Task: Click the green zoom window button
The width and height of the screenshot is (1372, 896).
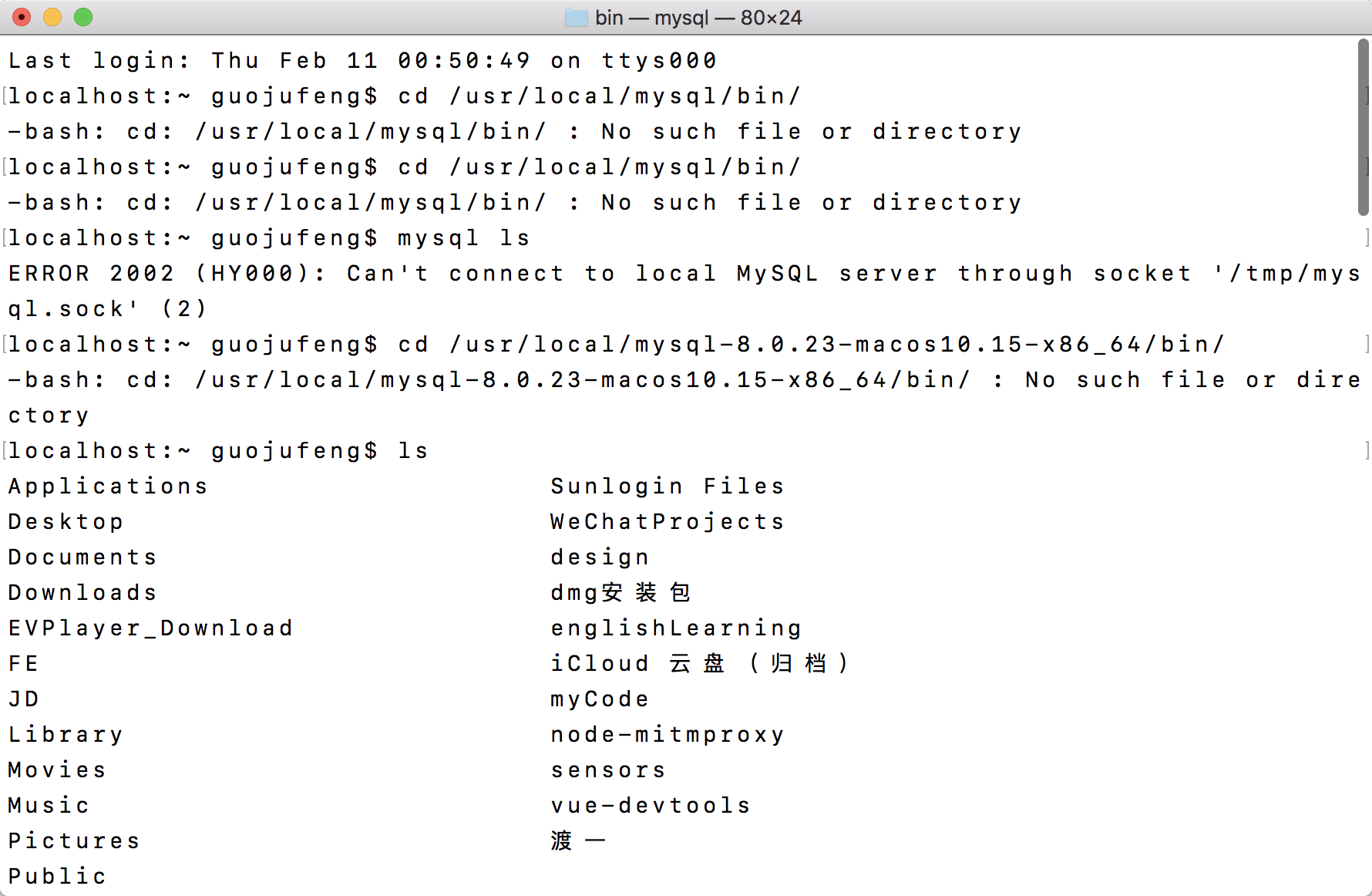Action: [x=83, y=17]
